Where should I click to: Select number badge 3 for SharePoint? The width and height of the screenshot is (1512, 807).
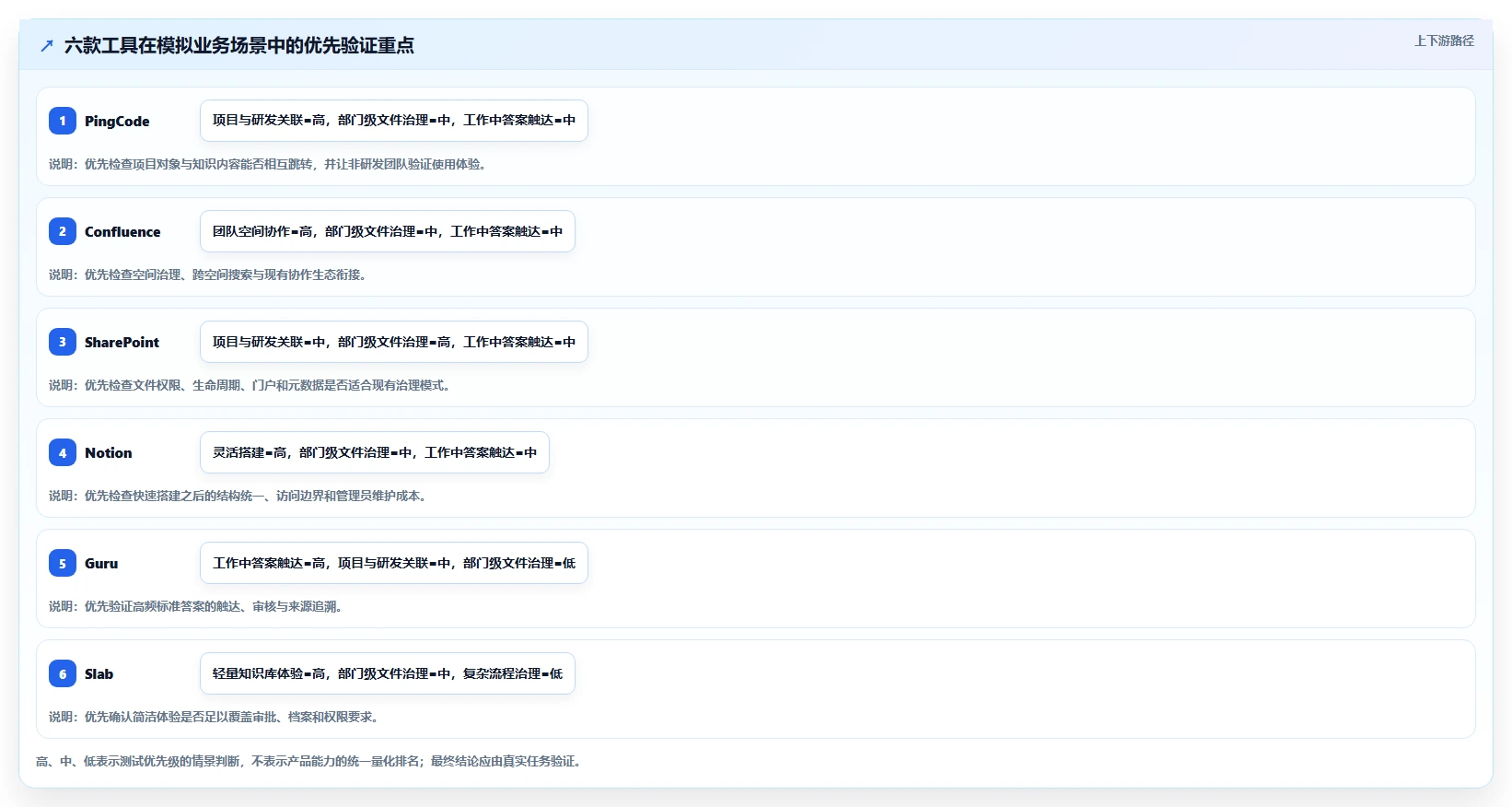click(63, 342)
